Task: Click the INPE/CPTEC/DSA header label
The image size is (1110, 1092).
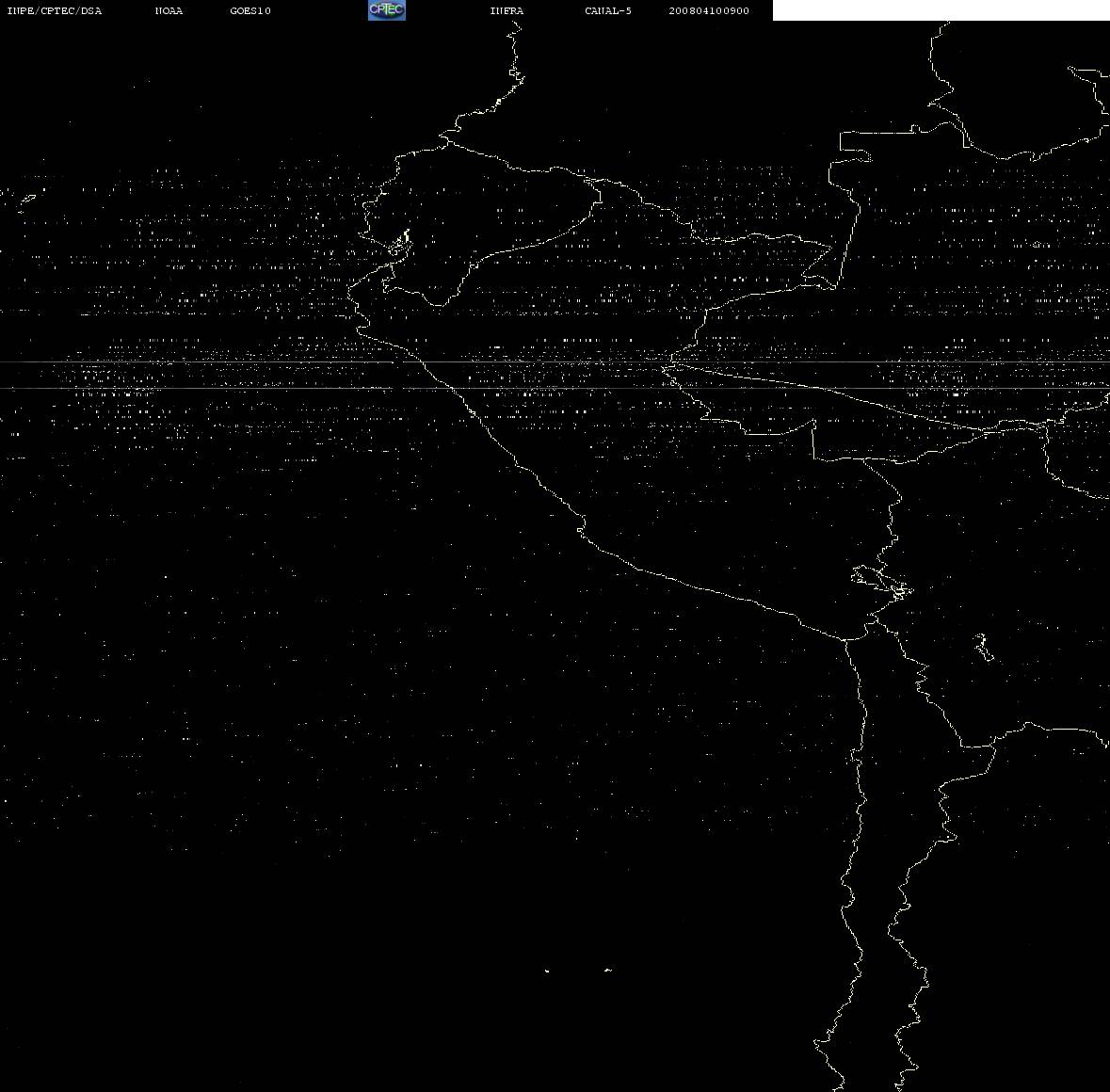Action: click(x=54, y=10)
